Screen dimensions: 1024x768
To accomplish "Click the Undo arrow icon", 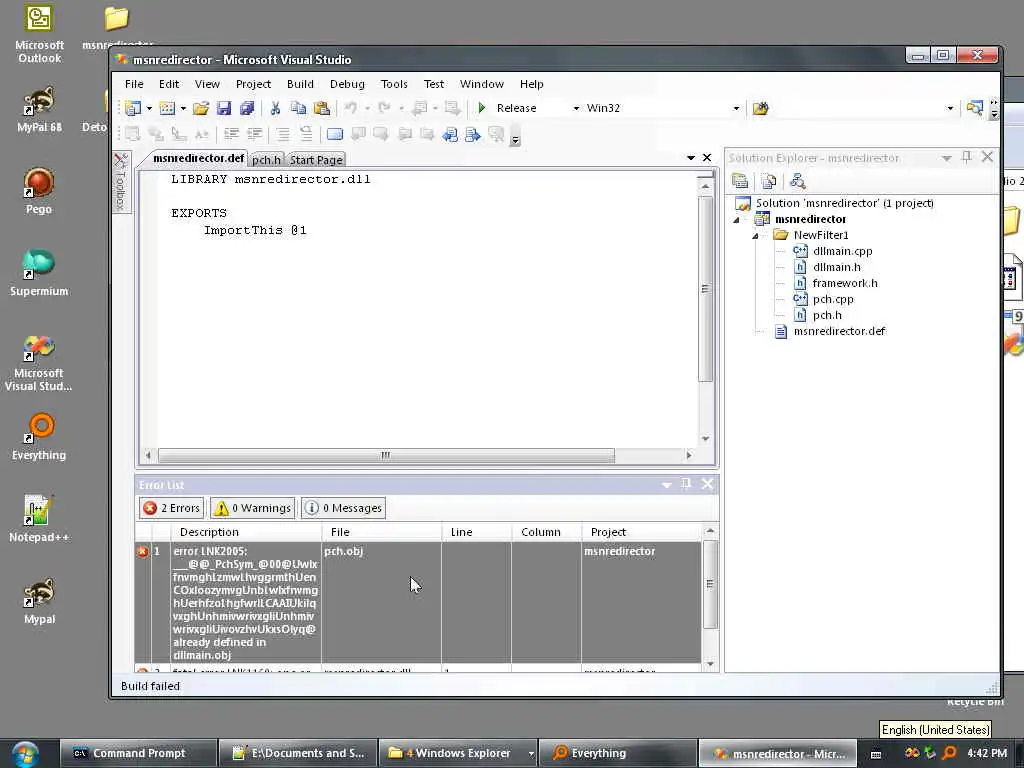I will (351, 108).
